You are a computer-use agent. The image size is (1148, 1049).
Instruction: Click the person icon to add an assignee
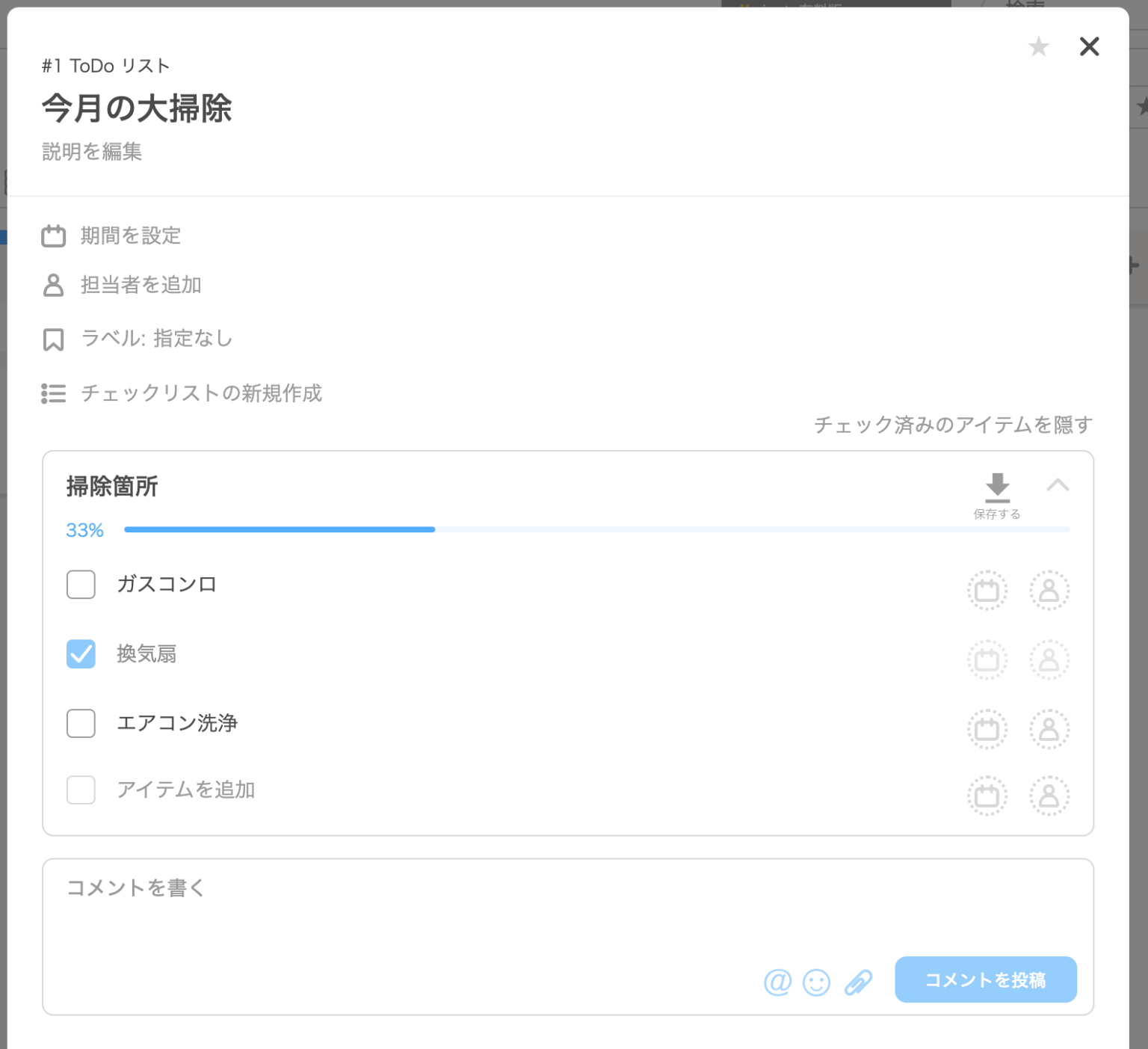(x=53, y=285)
